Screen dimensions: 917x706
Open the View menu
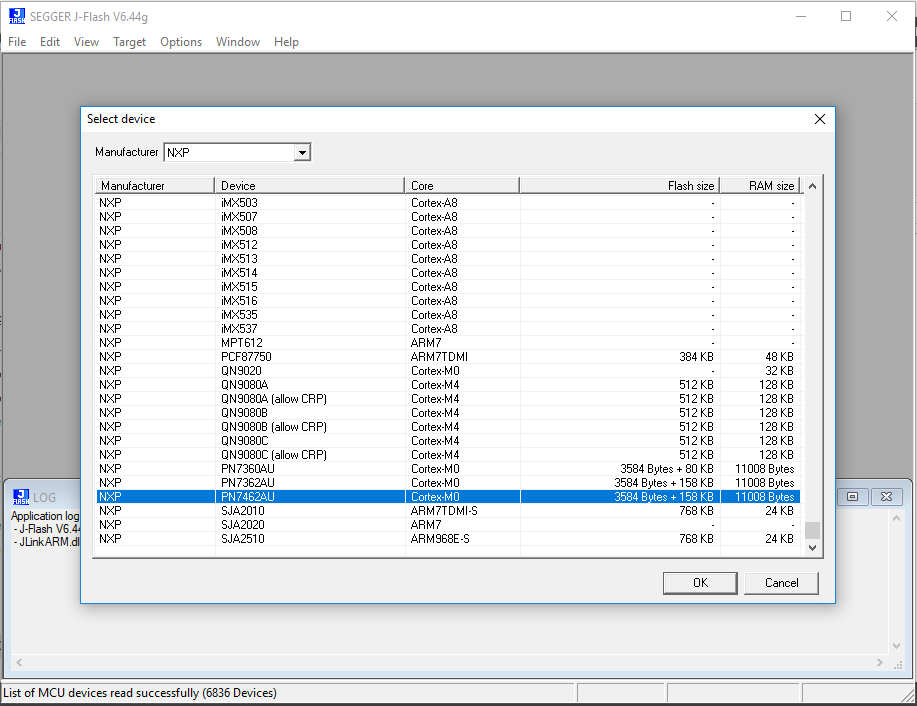pos(86,42)
